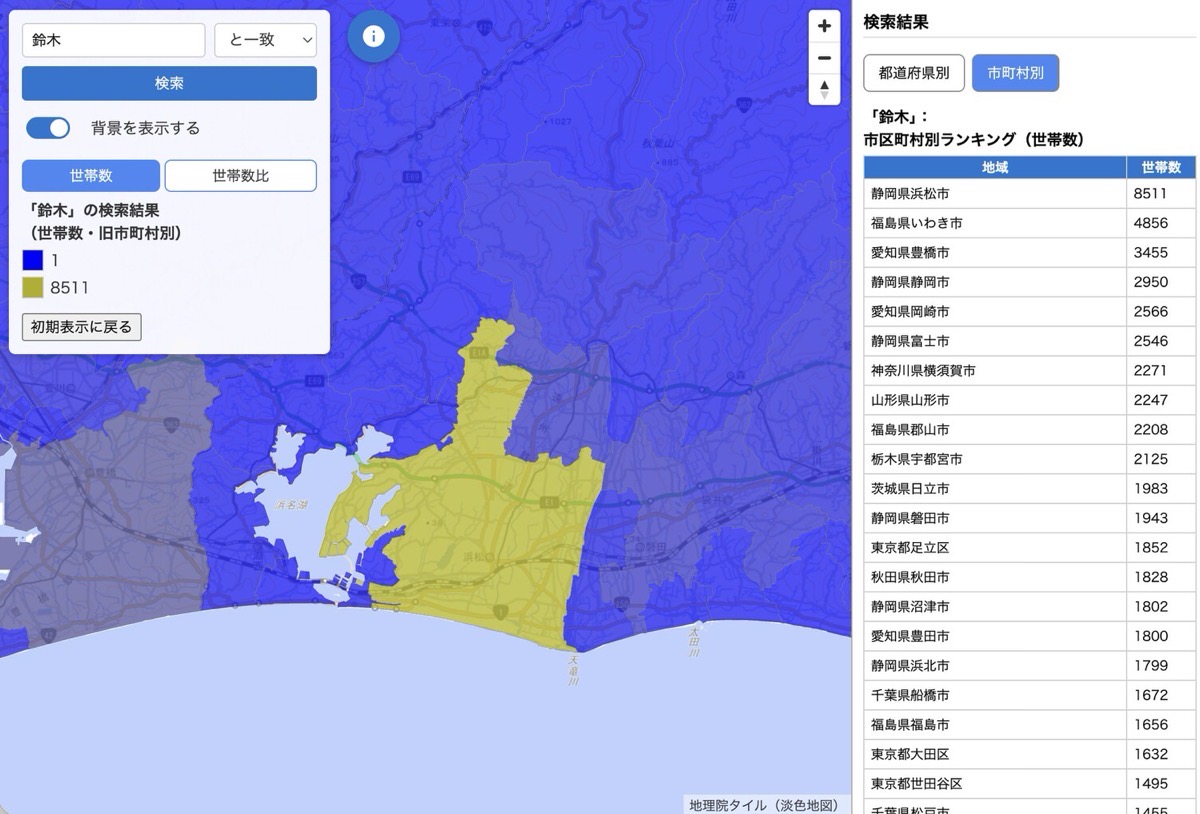This screenshot has width=1200, height=814.
Task: Click the 鈴木 search input field
Action: 113,41
